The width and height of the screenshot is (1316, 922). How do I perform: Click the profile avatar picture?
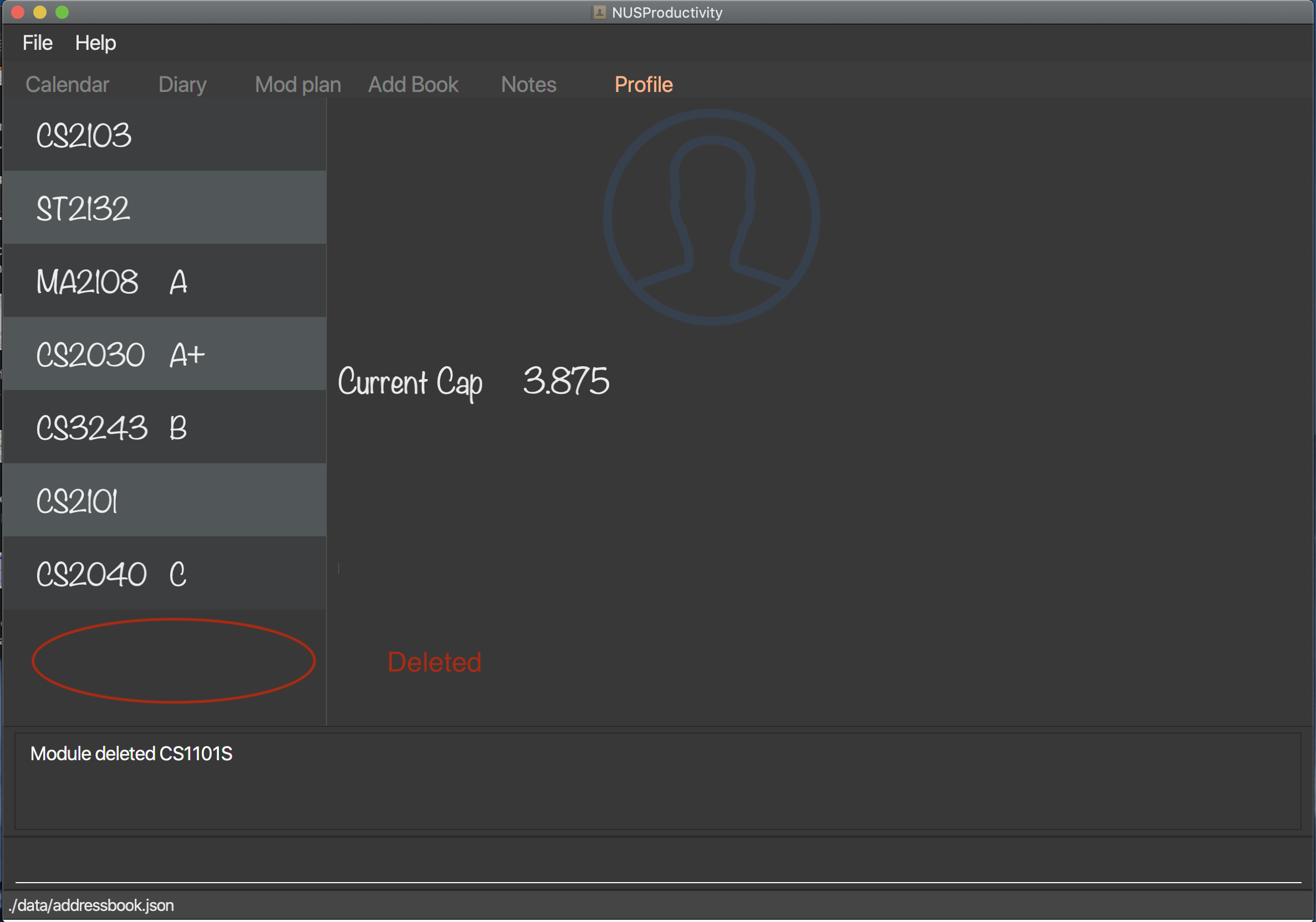tap(711, 217)
